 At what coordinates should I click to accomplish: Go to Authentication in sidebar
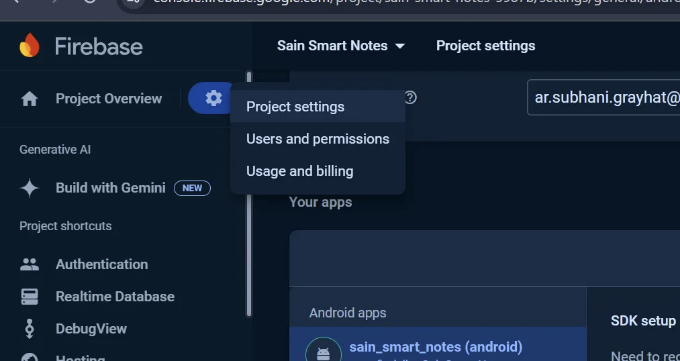102,264
